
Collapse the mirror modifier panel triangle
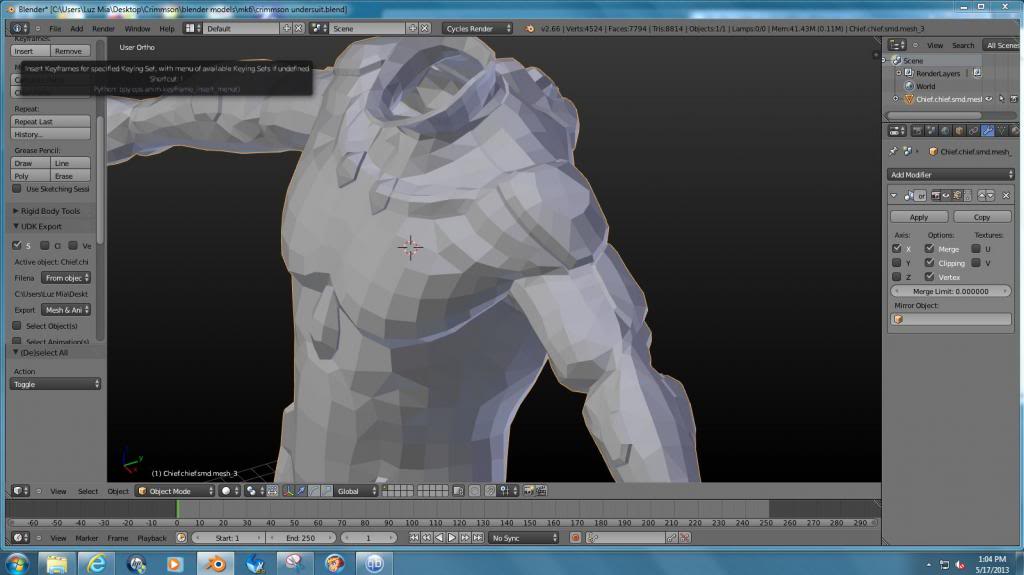894,195
